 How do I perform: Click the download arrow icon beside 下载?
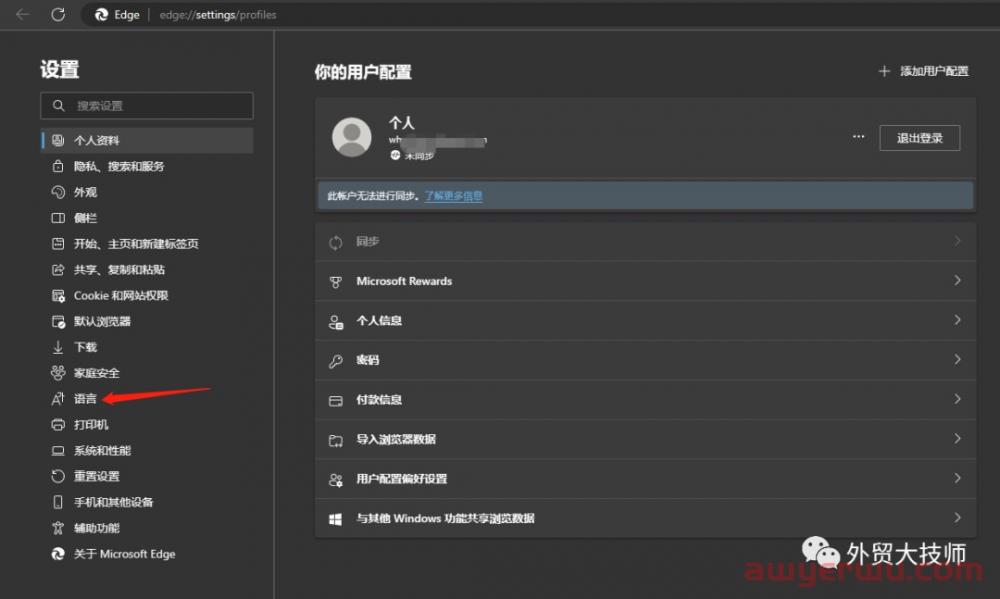[x=58, y=347]
